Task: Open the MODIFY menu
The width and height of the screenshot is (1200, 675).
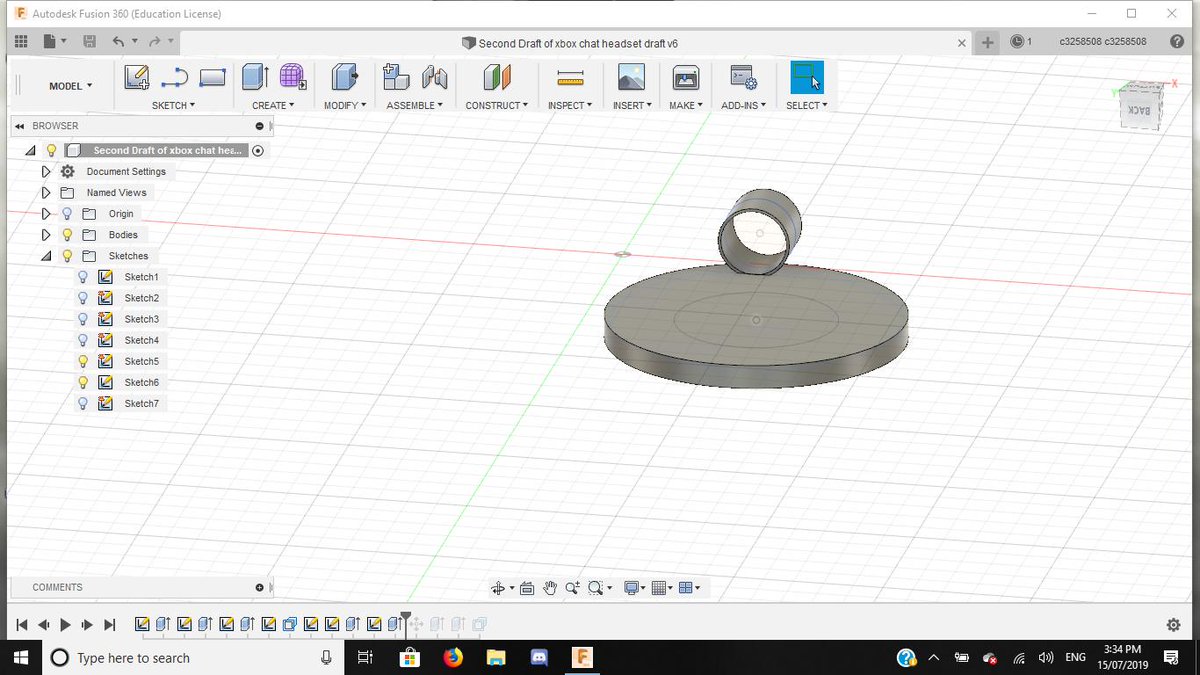Action: point(345,105)
